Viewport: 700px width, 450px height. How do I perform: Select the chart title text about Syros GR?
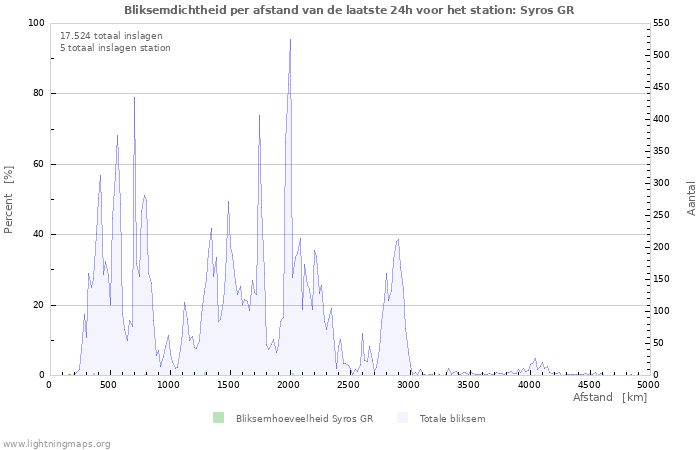click(349, 10)
